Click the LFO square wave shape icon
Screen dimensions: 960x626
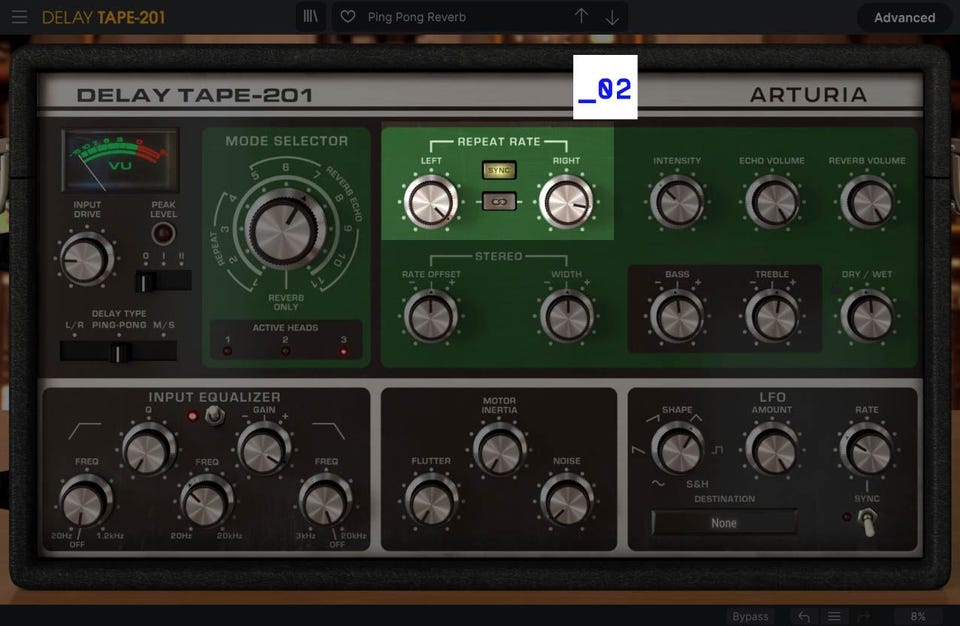click(717, 450)
